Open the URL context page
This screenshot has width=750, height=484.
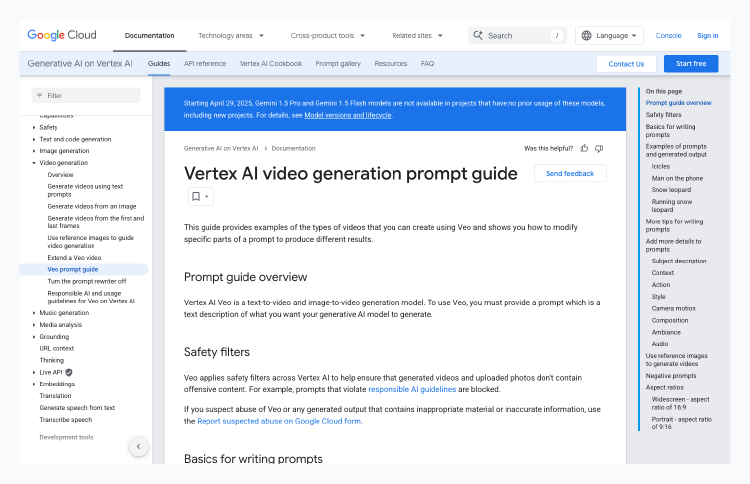[56, 348]
